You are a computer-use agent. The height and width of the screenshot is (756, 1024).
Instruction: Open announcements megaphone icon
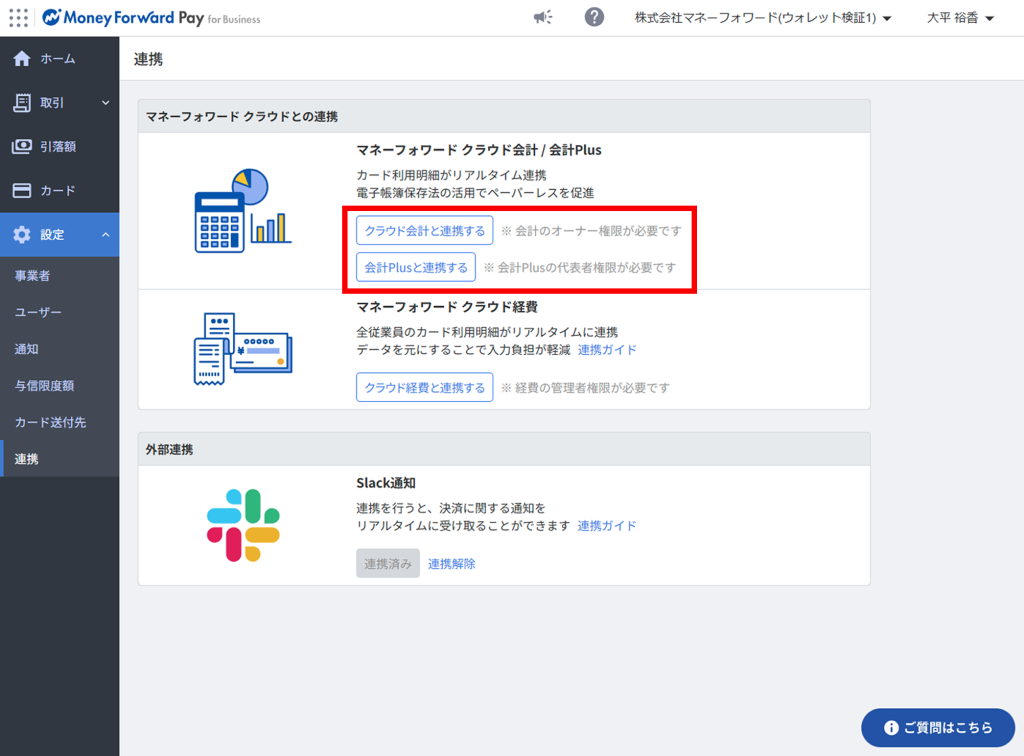[x=543, y=18]
